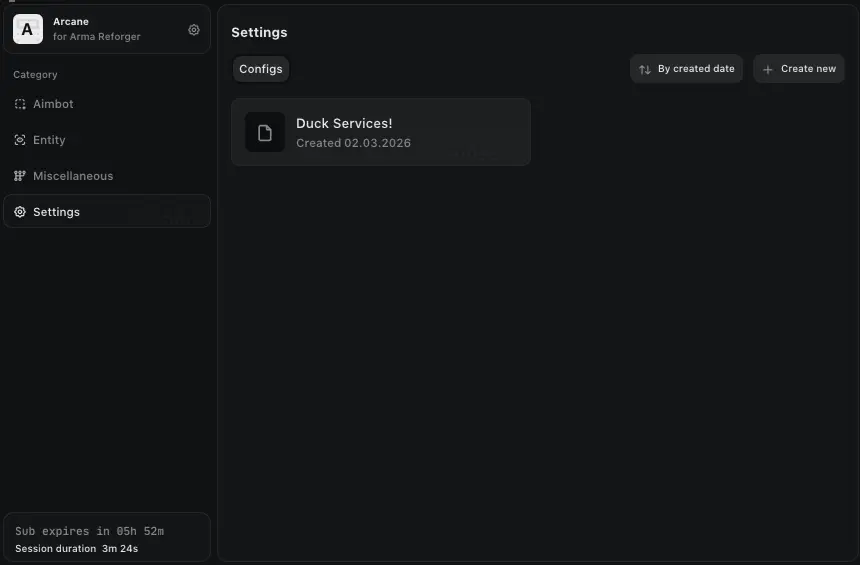Select the Settings category label

(x=57, y=212)
